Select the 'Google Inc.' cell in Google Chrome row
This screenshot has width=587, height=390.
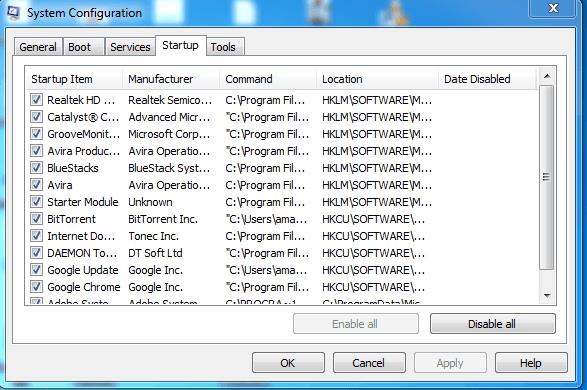[155, 287]
